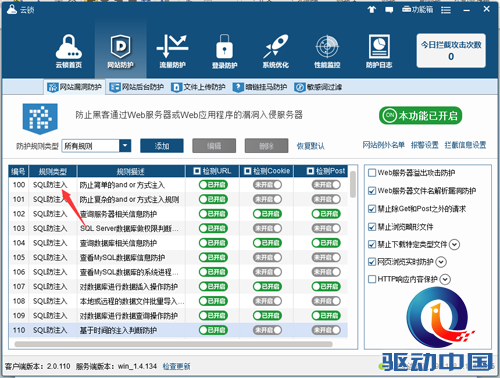The width and height of the screenshot is (500, 378).
Task: Click the 添加 button
Action: click(162, 146)
